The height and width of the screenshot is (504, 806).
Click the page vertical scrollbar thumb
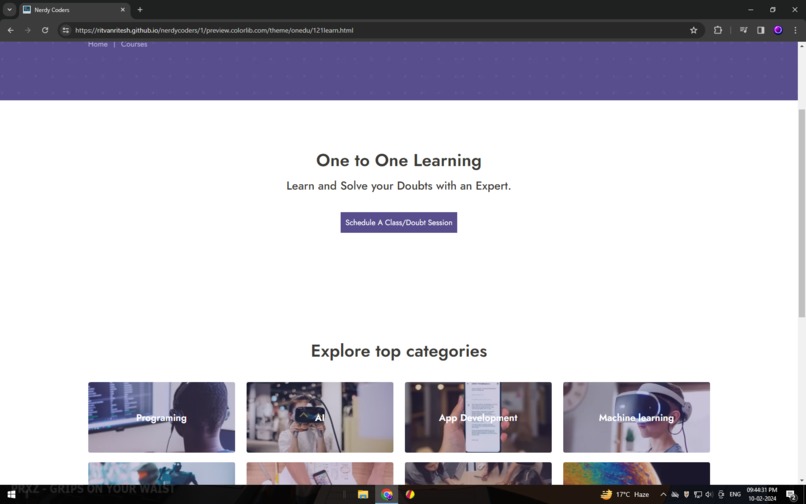[801, 213]
